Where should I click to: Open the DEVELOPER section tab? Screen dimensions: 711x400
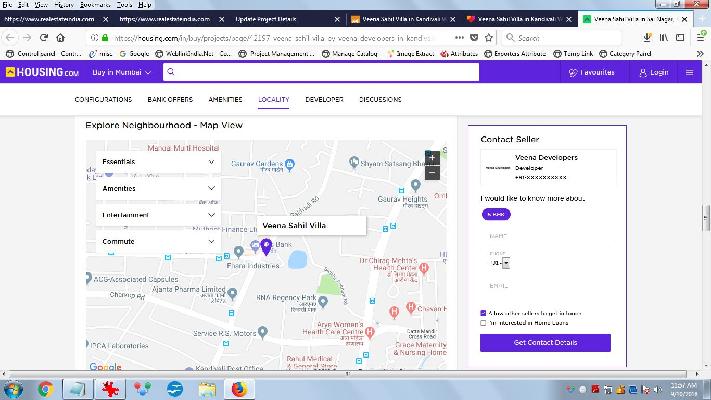point(324,99)
